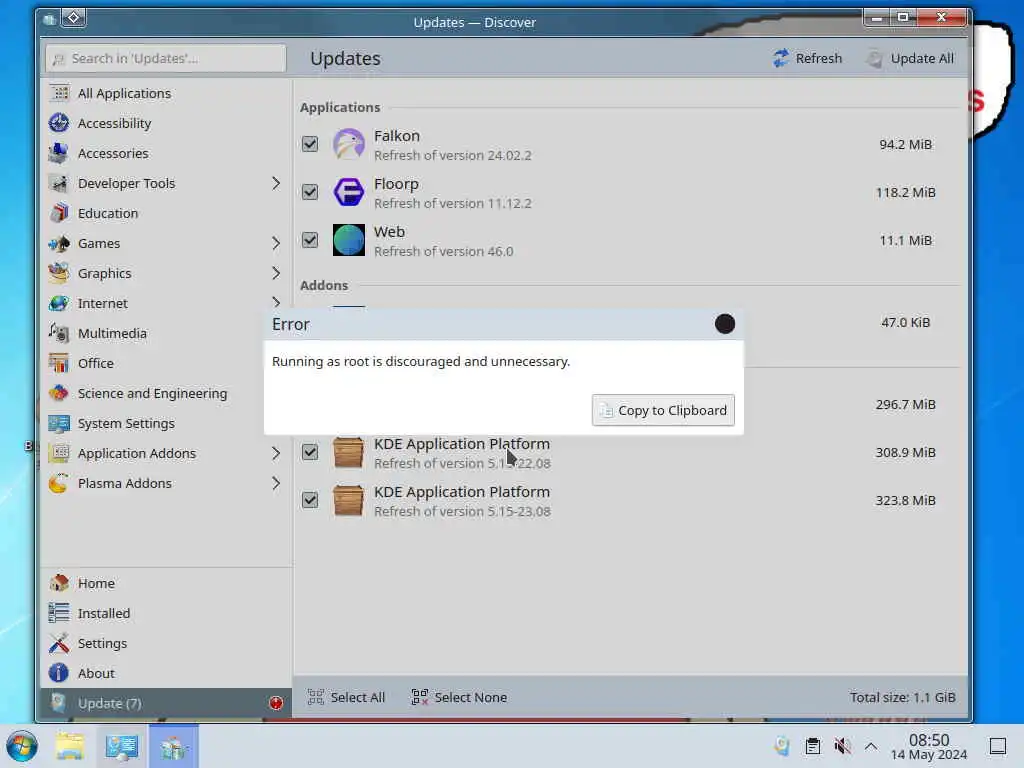1024x768 pixels.
Task: Open the Installed apps page
Action: pyautogui.click(x=166, y=614)
